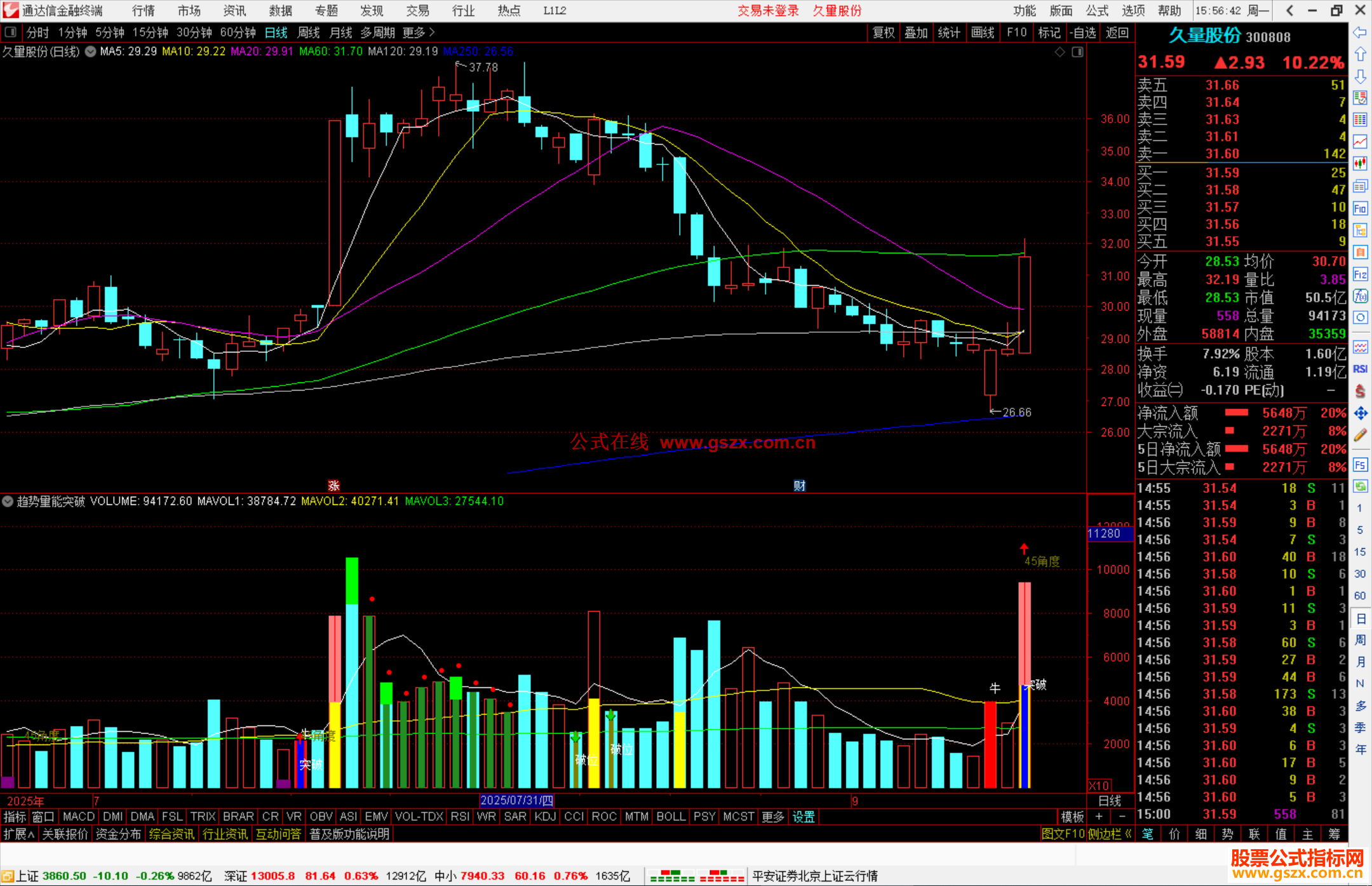The image size is (1372, 886).
Task: Select the MACD indicator tab
Action: point(79,817)
